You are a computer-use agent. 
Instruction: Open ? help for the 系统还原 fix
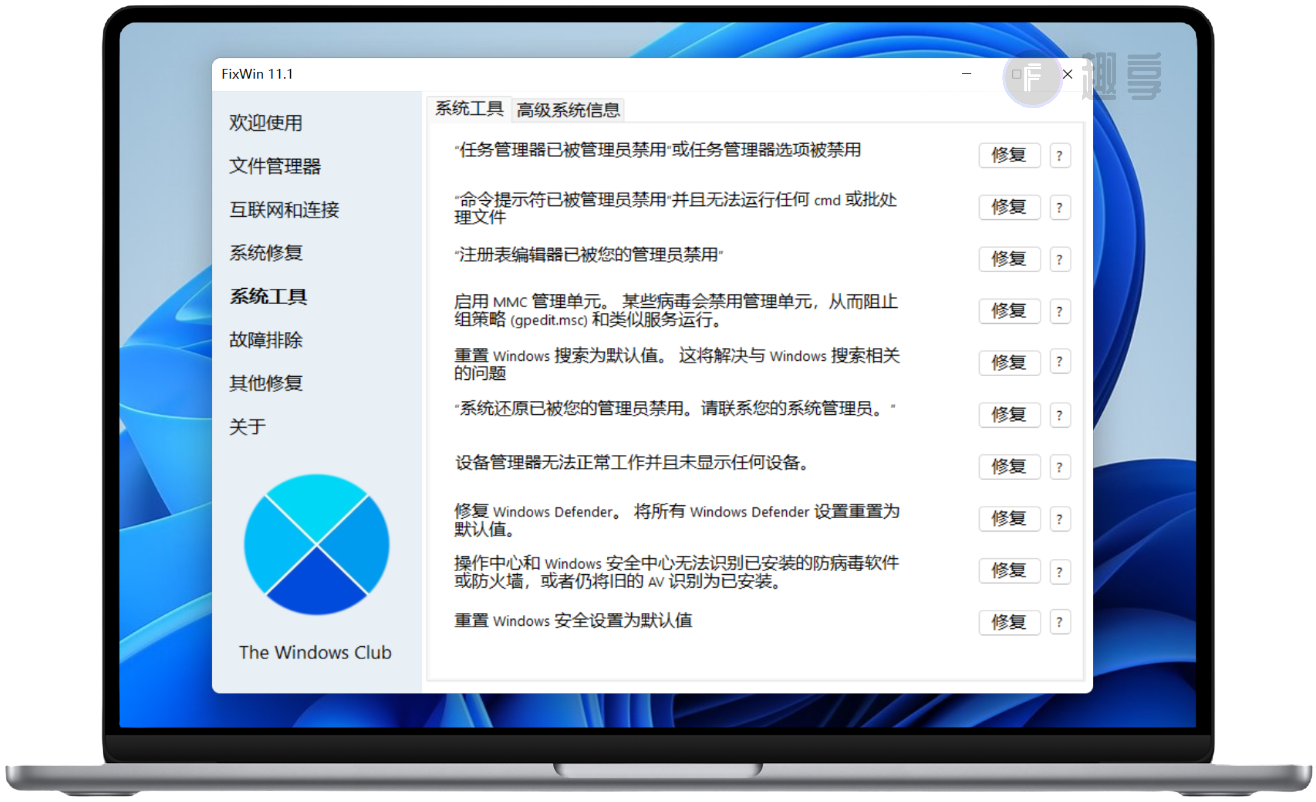point(1060,415)
